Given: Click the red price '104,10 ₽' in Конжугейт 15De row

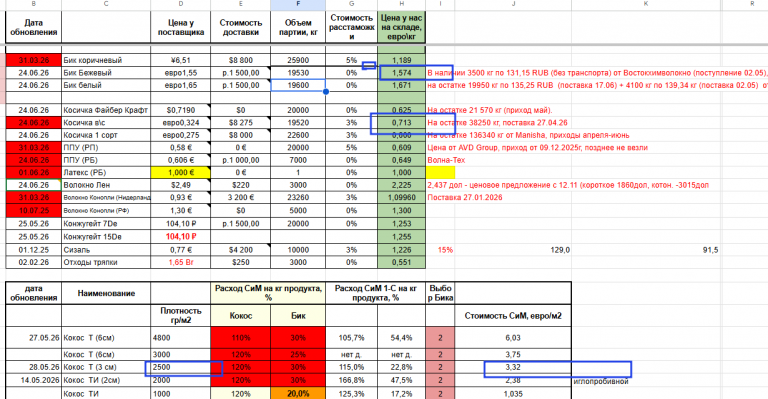Looking at the screenshot, I should point(181,236).
